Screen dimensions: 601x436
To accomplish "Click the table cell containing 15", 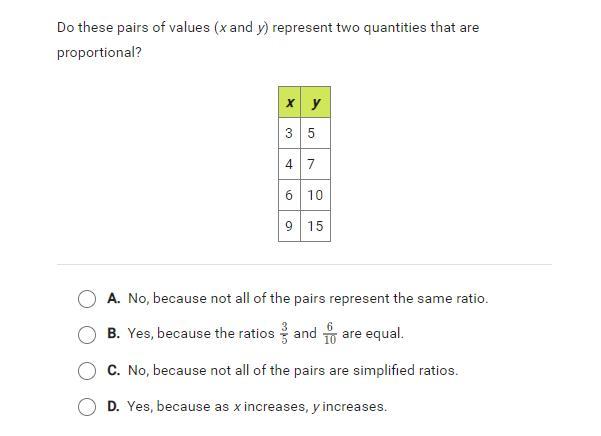I will (x=315, y=226).
